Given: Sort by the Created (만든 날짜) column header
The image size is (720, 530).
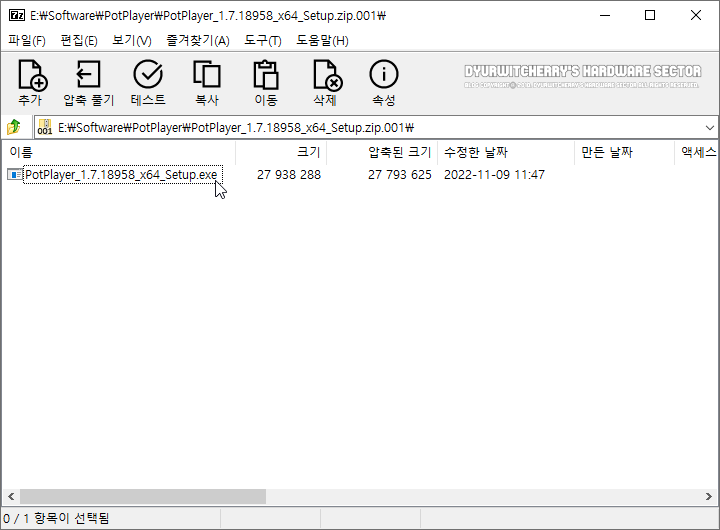Looking at the screenshot, I should point(624,152).
